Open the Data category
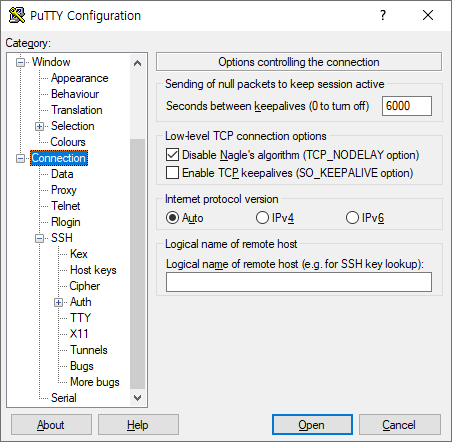452x442 pixels. click(x=62, y=174)
